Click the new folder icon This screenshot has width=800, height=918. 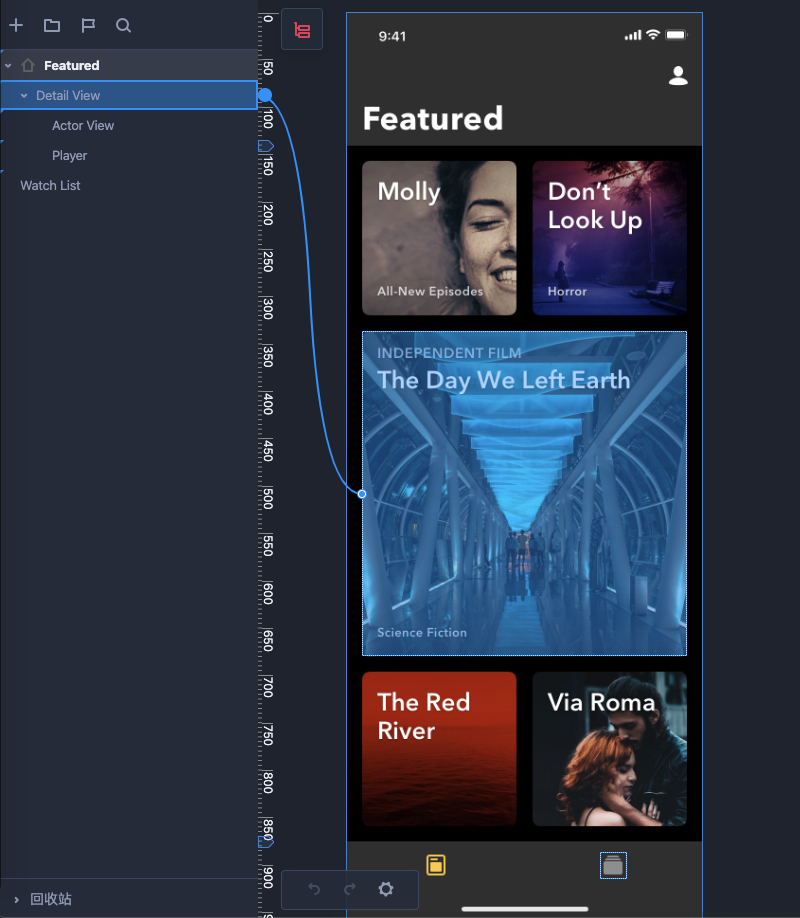click(x=52, y=26)
